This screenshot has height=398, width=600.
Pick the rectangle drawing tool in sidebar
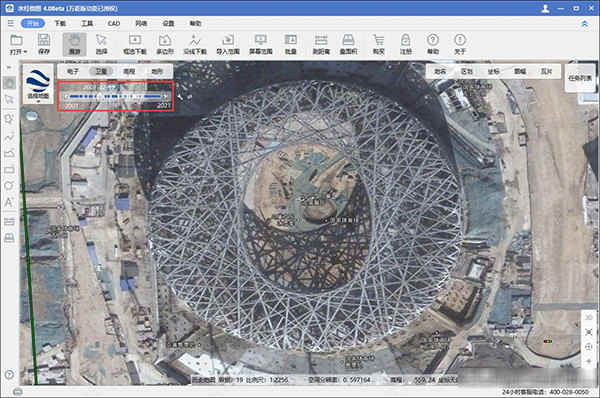pyautogui.click(x=9, y=170)
